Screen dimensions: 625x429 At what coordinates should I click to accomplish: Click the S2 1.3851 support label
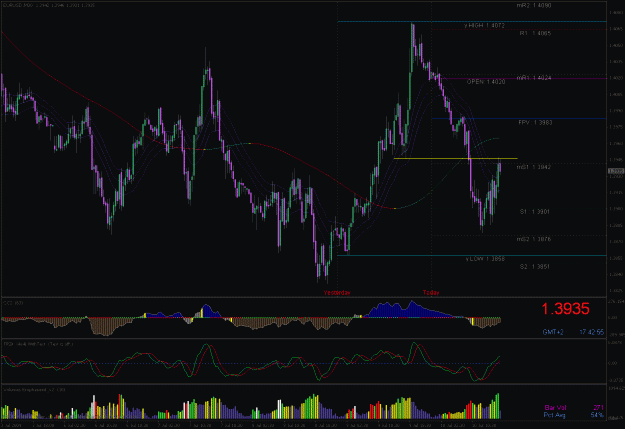click(x=535, y=267)
